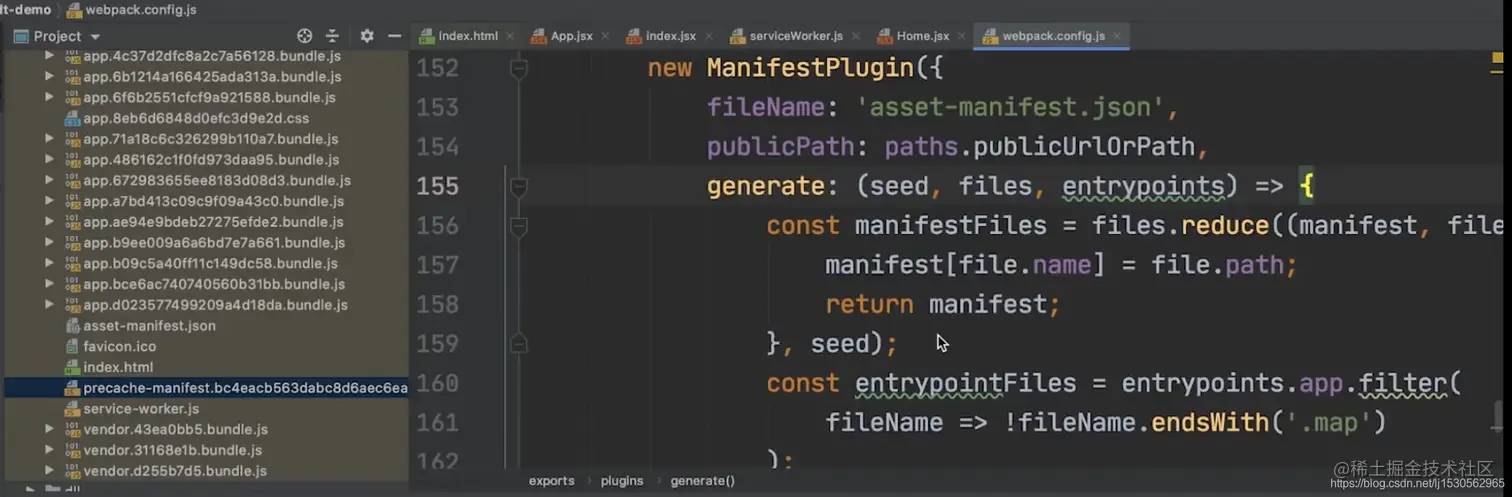Open the Project view dropdown
Viewport: 1512px width, 497px height.
(x=96, y=36)
